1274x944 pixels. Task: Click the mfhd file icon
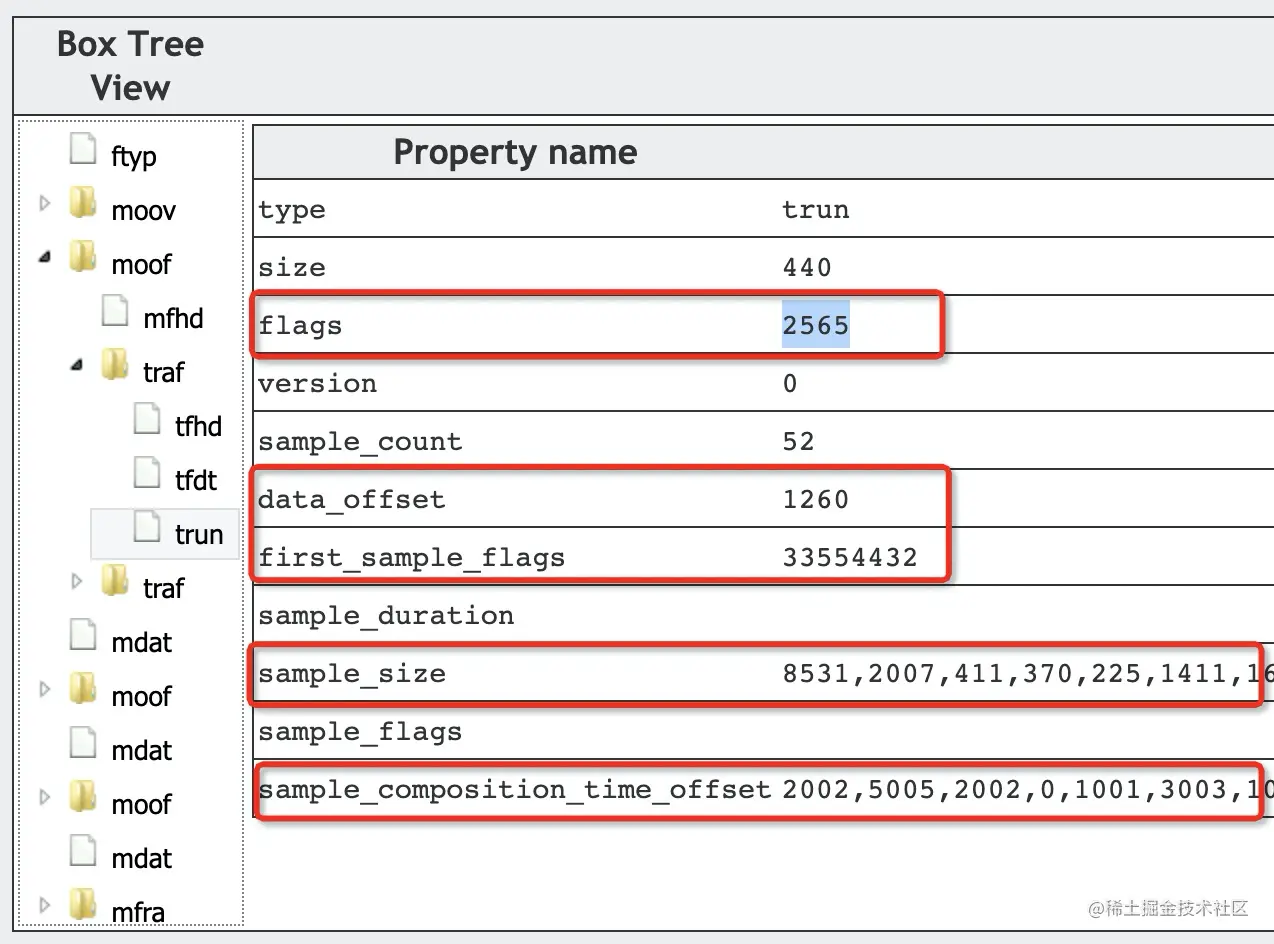116,312
